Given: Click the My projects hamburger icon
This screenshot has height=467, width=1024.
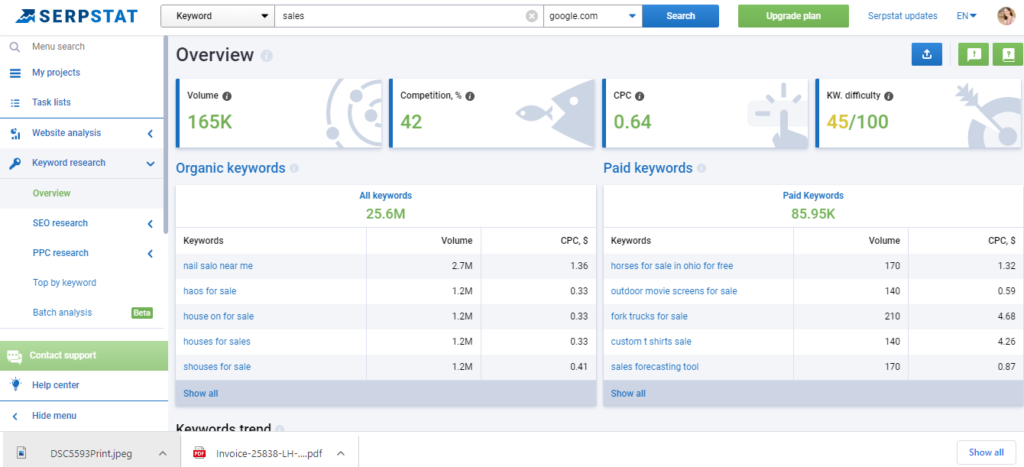Looking at the screenshot, I should (x=15, y=73).
